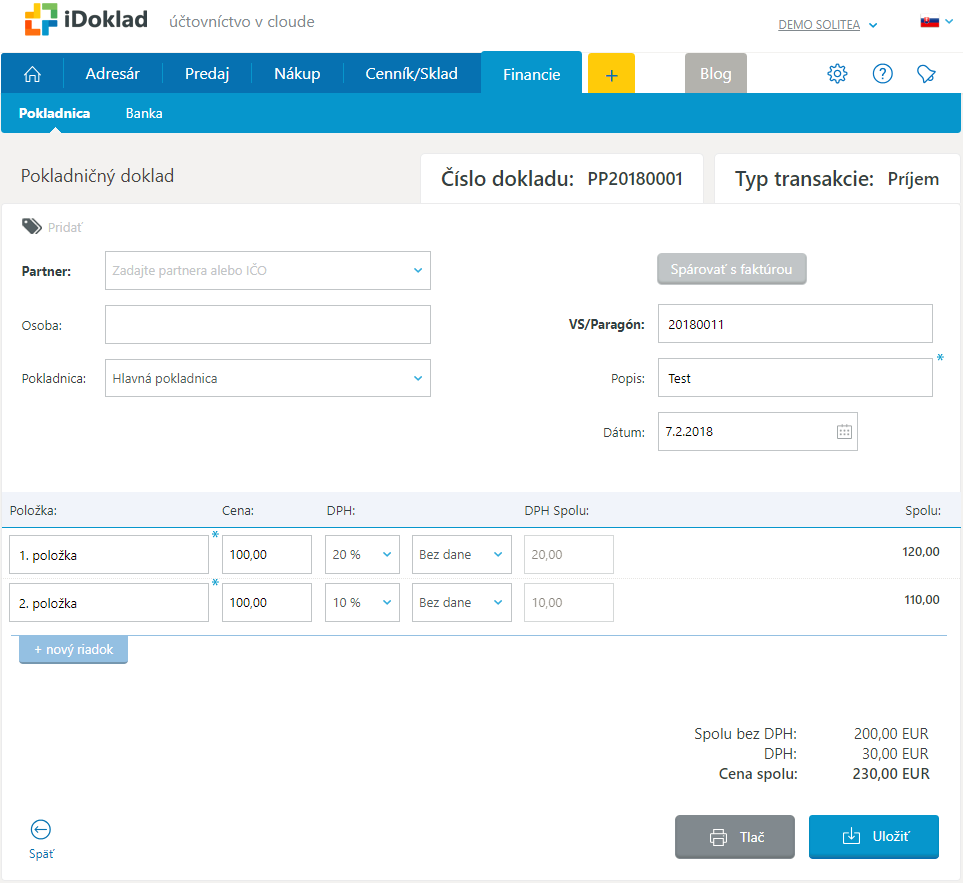
Task: Click the tag icon next to Pridať
Action: [32, 227]
